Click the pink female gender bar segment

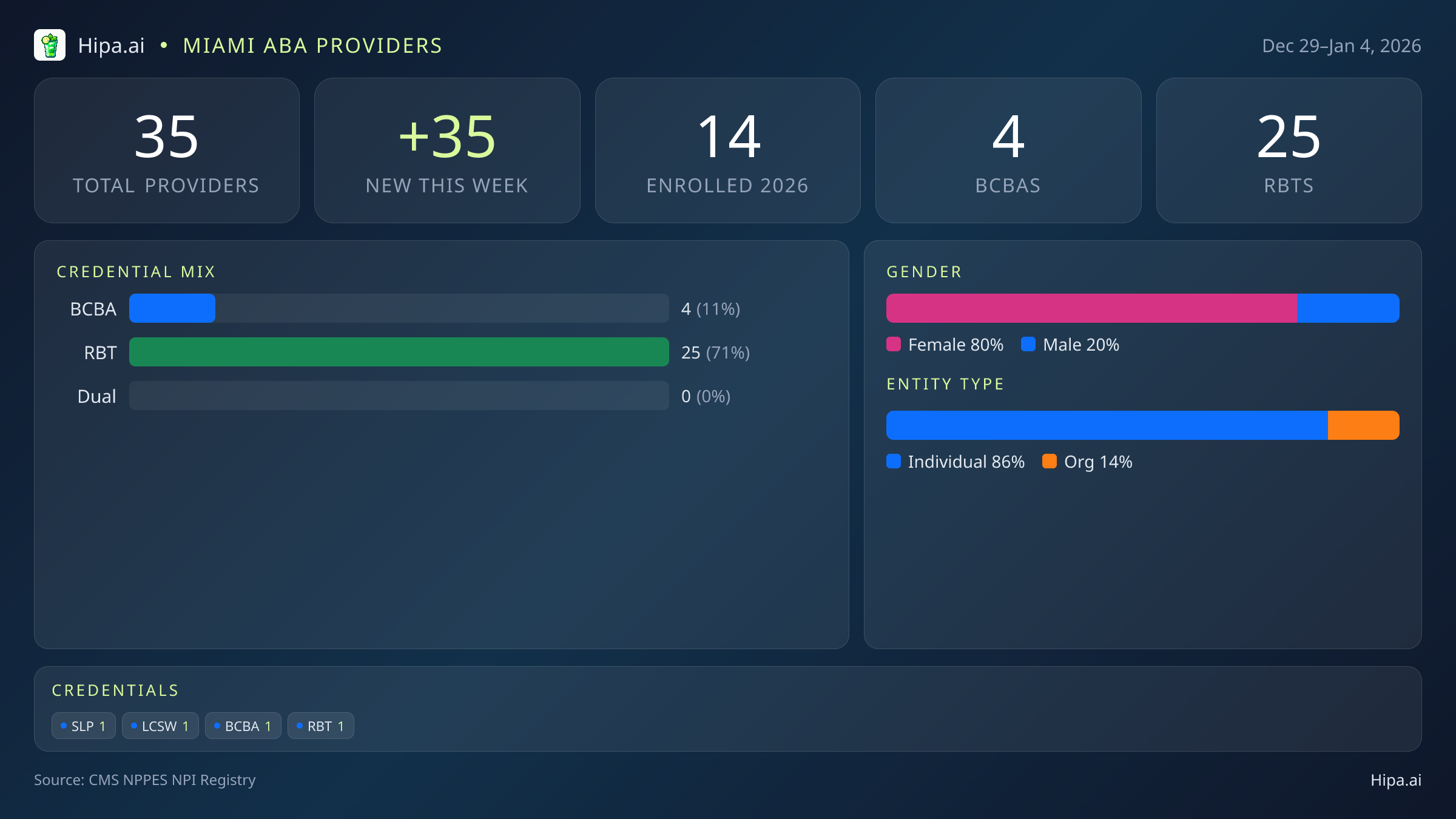click(x=1091, y=308)
